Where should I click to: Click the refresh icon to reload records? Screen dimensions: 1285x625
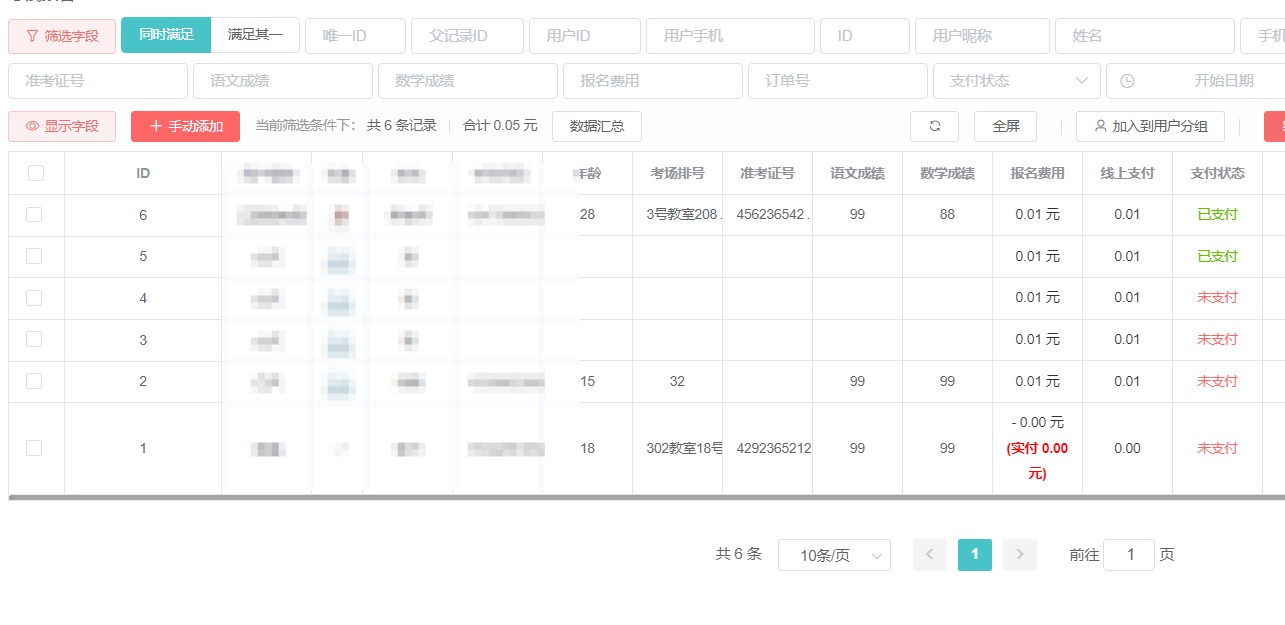click(934, 126)
